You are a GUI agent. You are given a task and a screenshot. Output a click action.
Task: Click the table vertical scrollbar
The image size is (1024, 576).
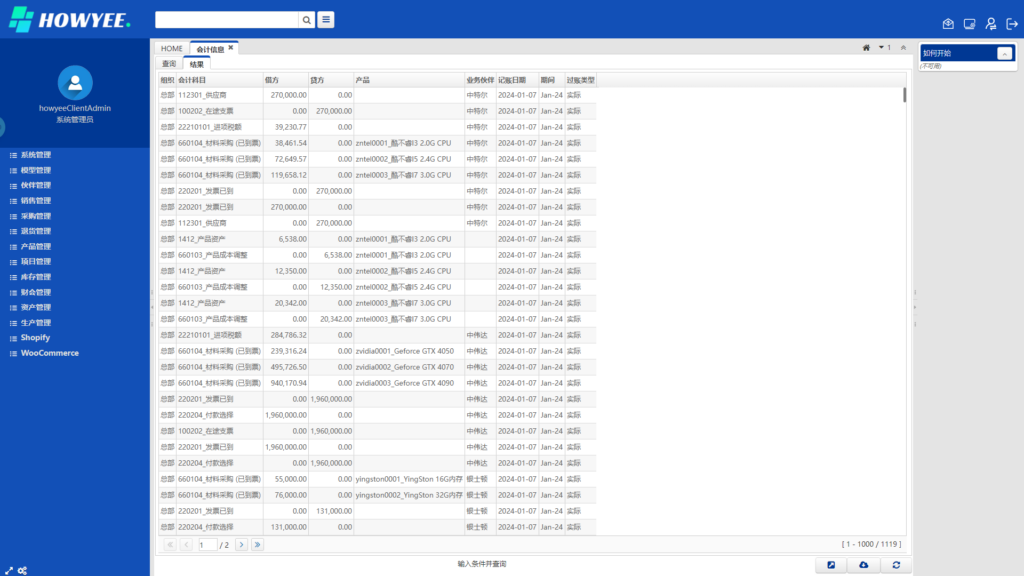[x=905, y=96]
